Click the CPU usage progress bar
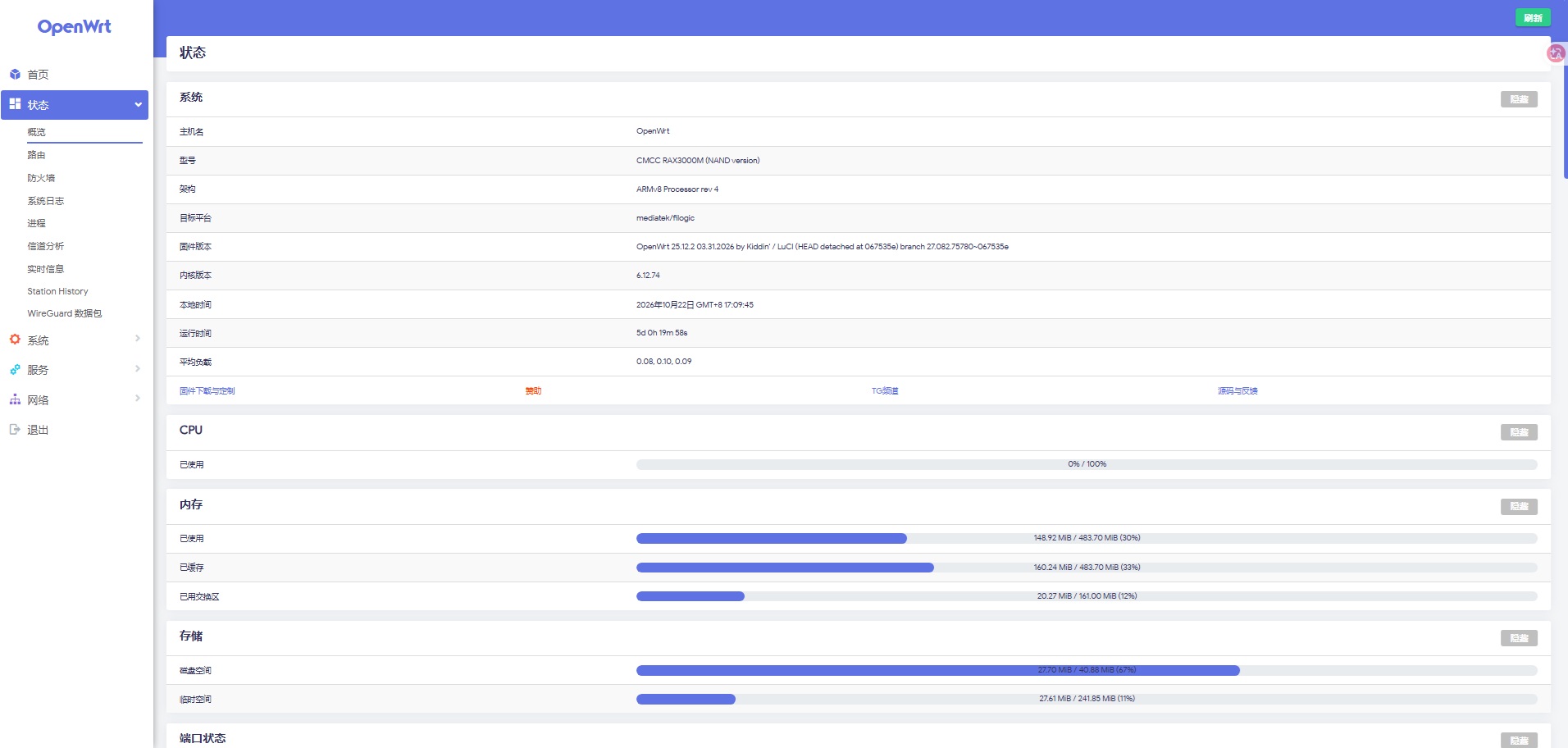The width and height of the screenshot is (1568, 748). pyautogui.click(x=1087, y=464)
